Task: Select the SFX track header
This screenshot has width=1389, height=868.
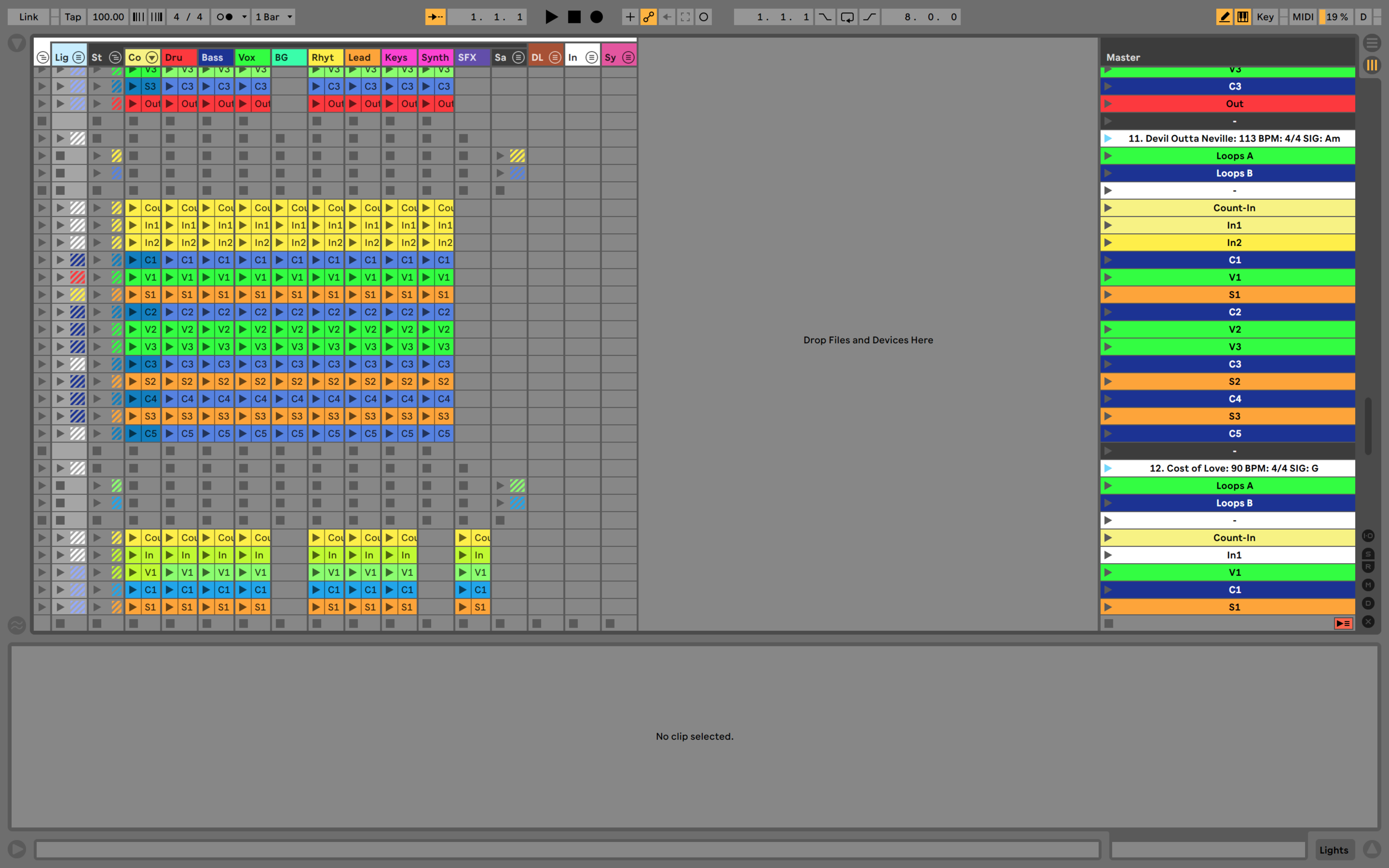Action: [x=473, y=57]
